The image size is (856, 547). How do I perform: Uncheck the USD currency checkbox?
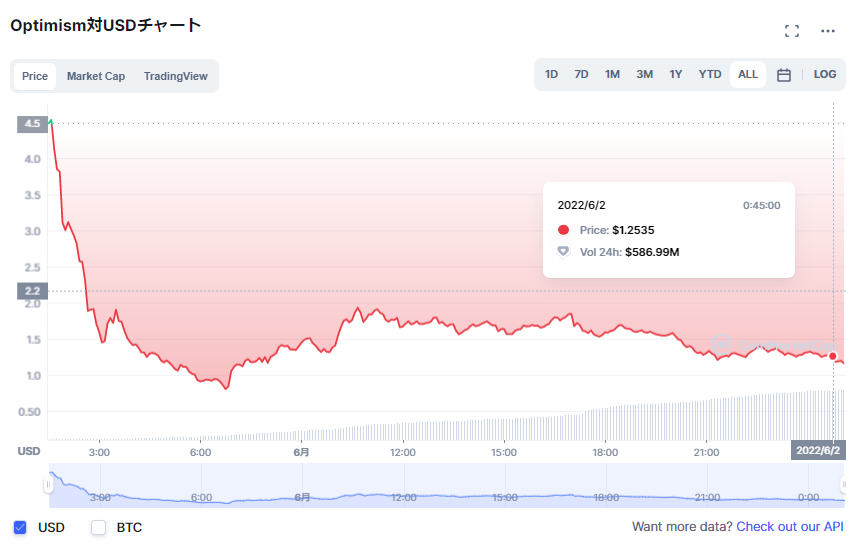(x=20, y=527)
